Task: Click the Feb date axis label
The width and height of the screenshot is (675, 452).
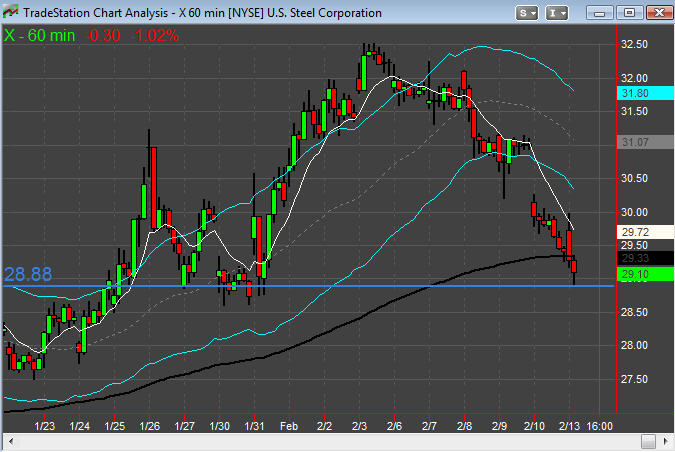Action: (289, 426)
